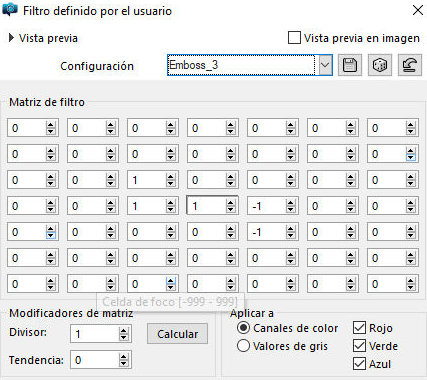Uncheck the Rojo channel checkbox
This screenshot has width=427, height=380.
click(359, 328)
